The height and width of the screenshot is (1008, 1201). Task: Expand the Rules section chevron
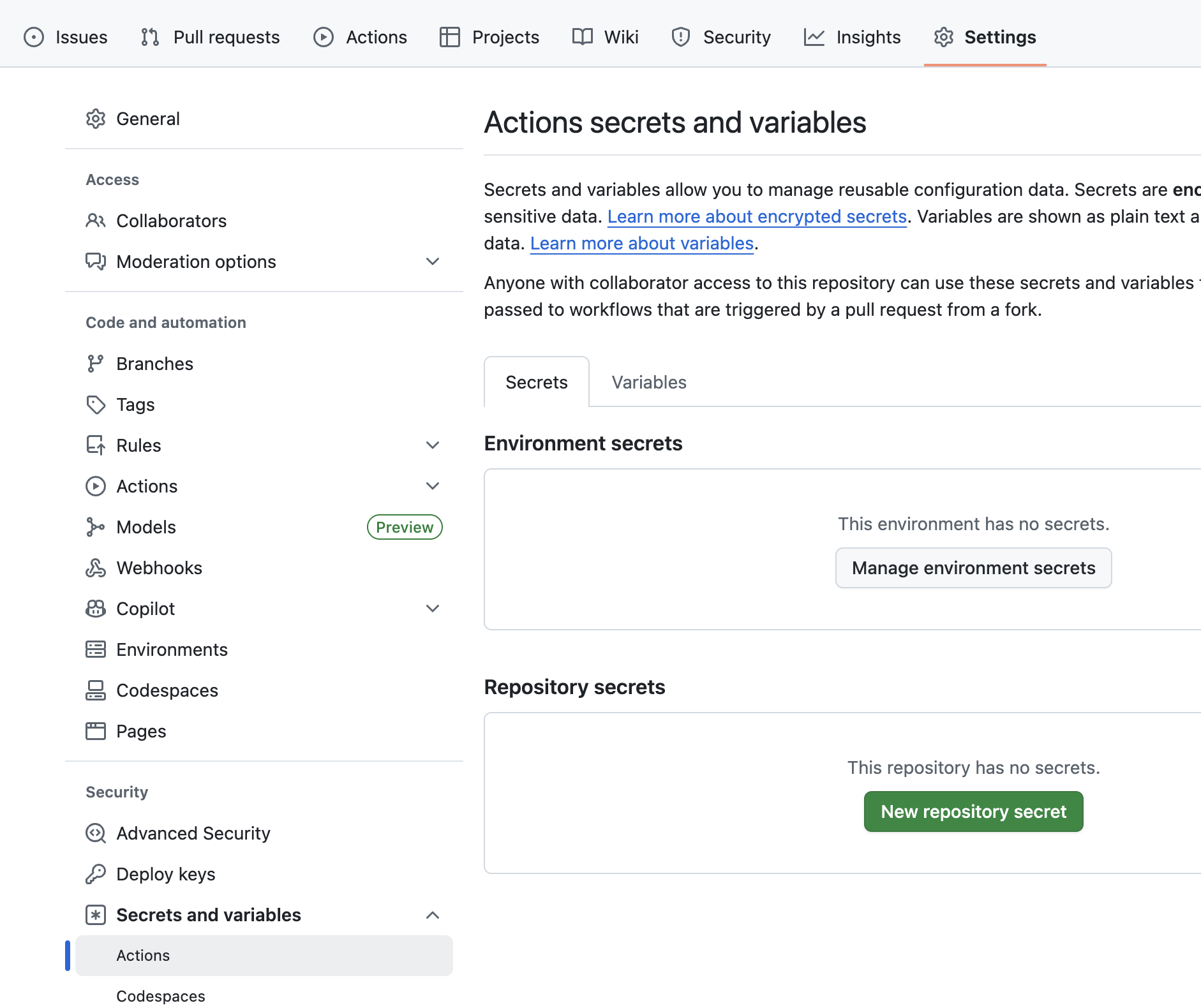click(x=433, y=445)
